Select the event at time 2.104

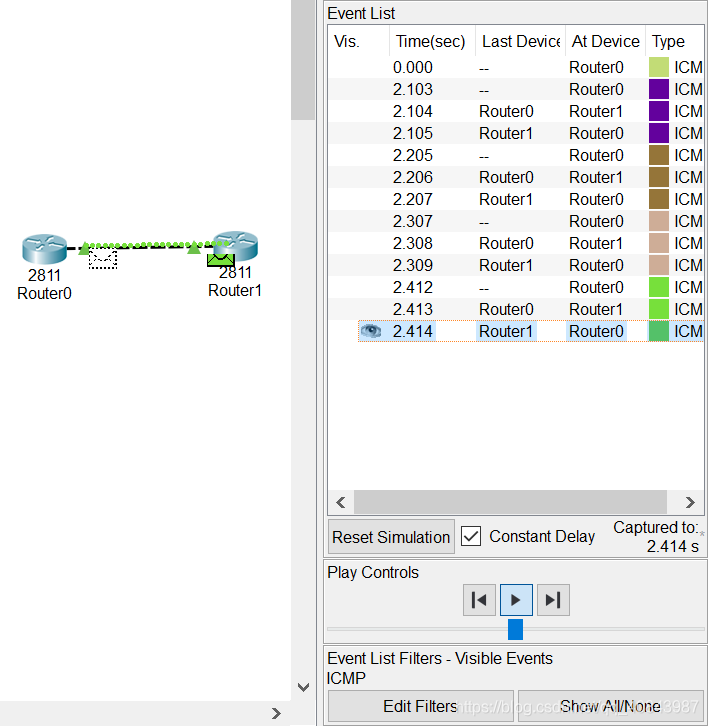pyautogui.click(x=516, y=111)
